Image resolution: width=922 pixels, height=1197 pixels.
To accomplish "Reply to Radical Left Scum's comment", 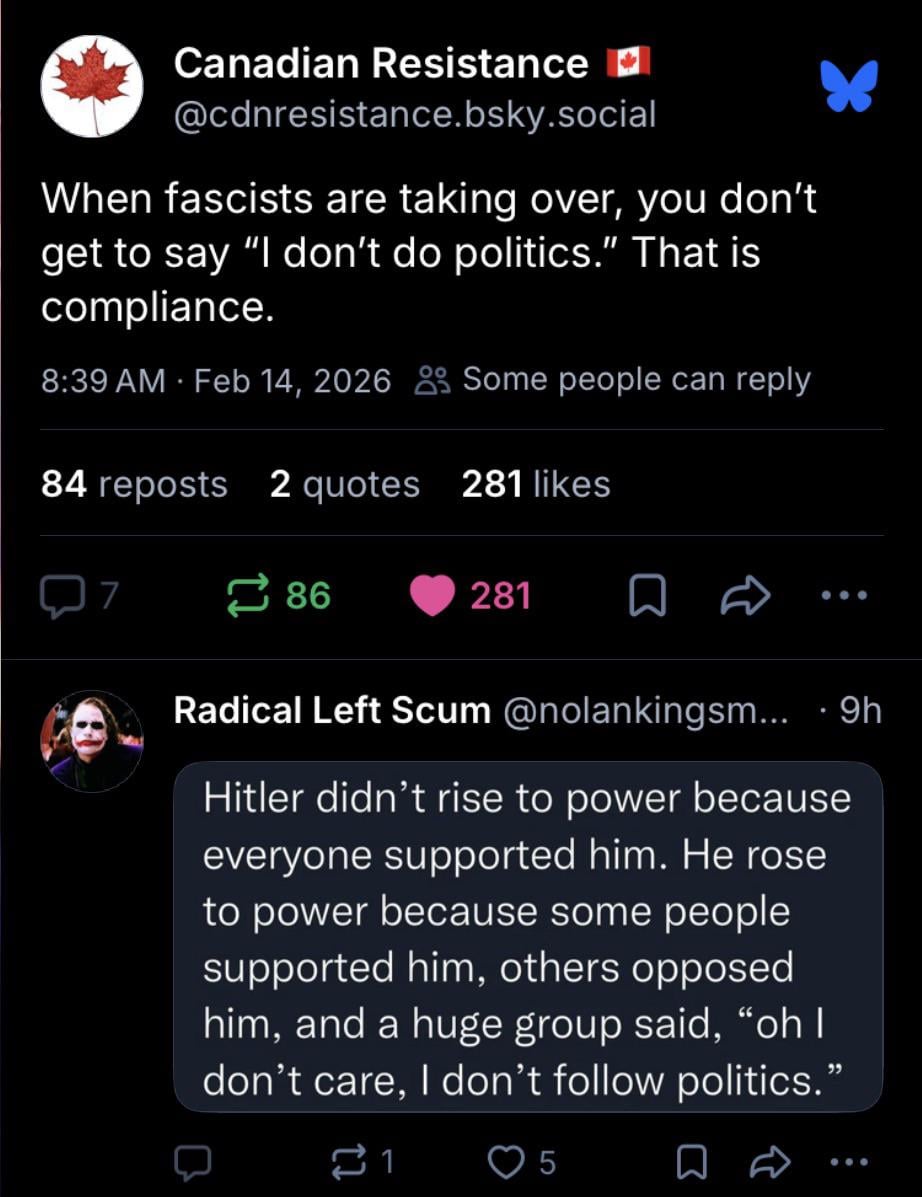I will coord(192,1161).
